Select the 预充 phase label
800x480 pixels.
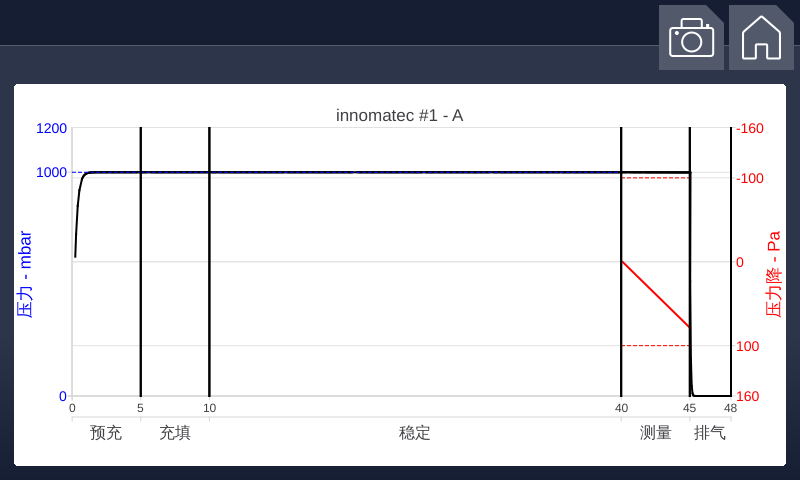106,433
